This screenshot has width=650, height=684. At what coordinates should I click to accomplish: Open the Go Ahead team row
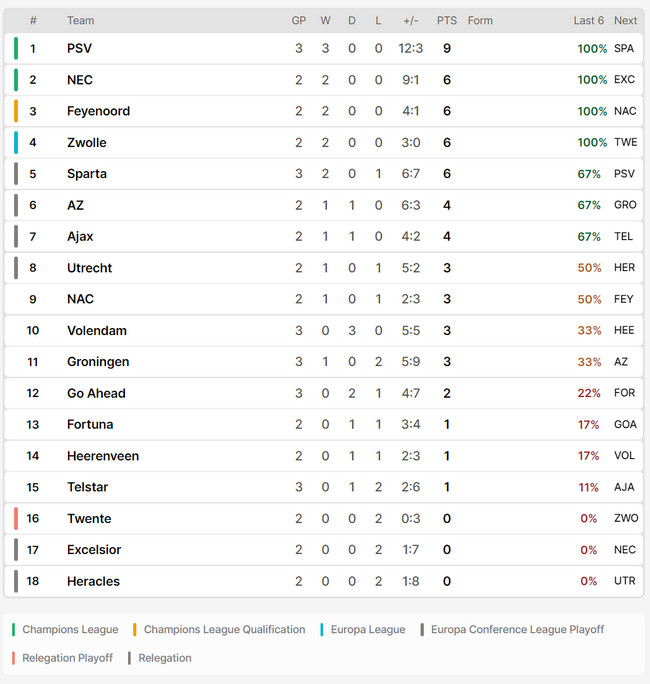click(x=324, y=393)
